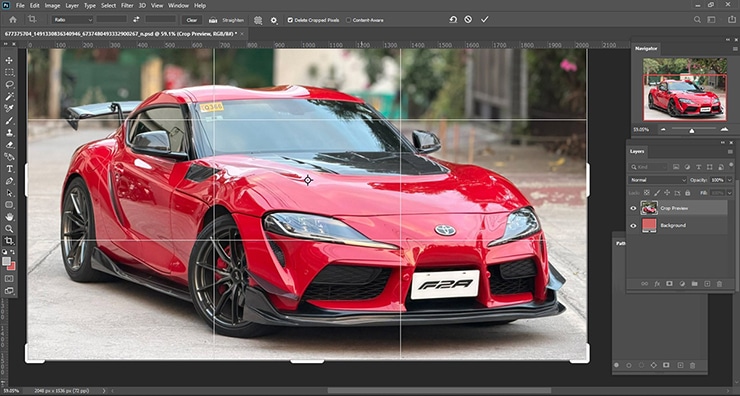The width and height of the screenshot is (740, 396).
Task: Select the Eraser tool
Action: coord(9,145)
